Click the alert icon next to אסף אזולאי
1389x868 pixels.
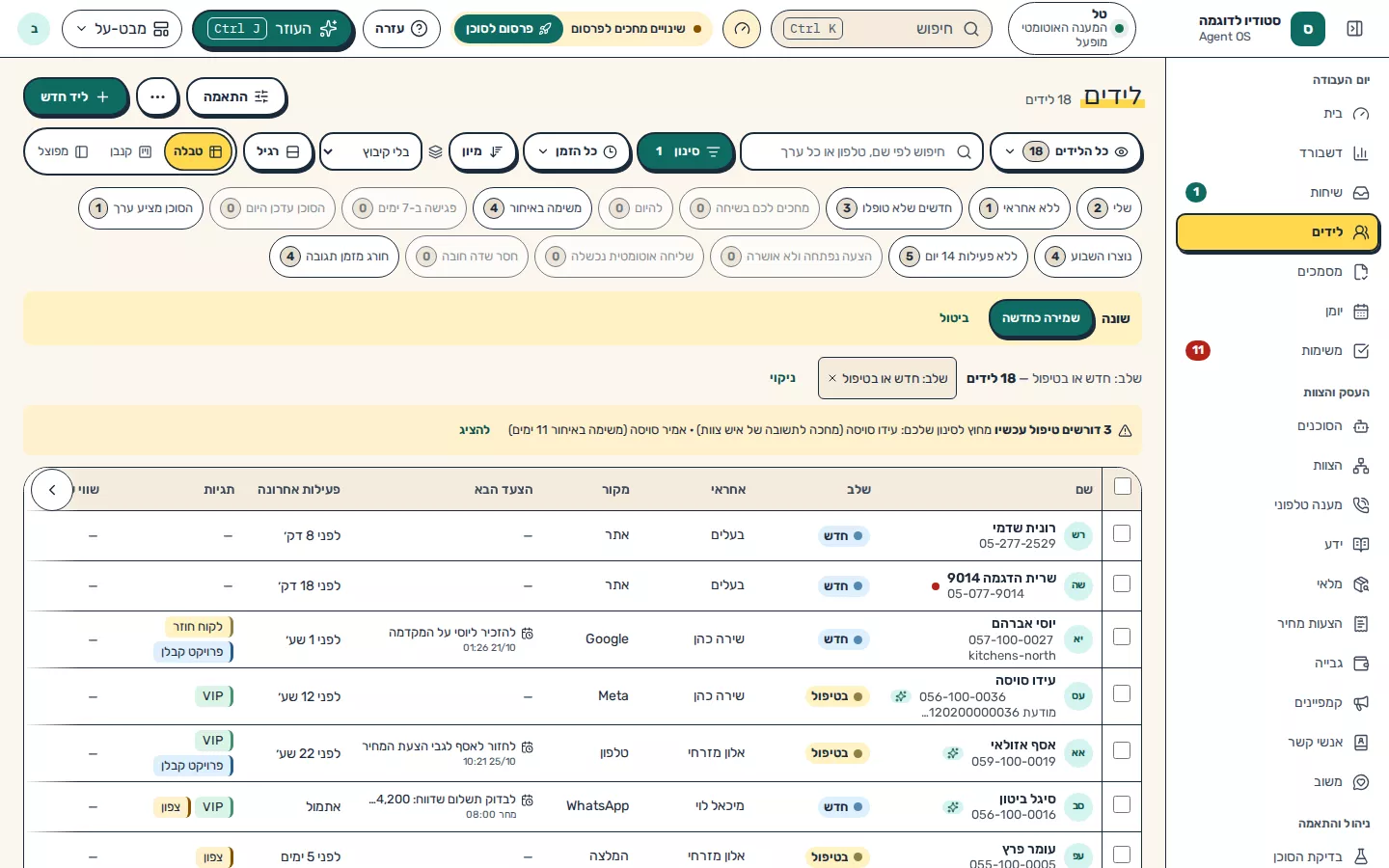[x=953, y=753]
